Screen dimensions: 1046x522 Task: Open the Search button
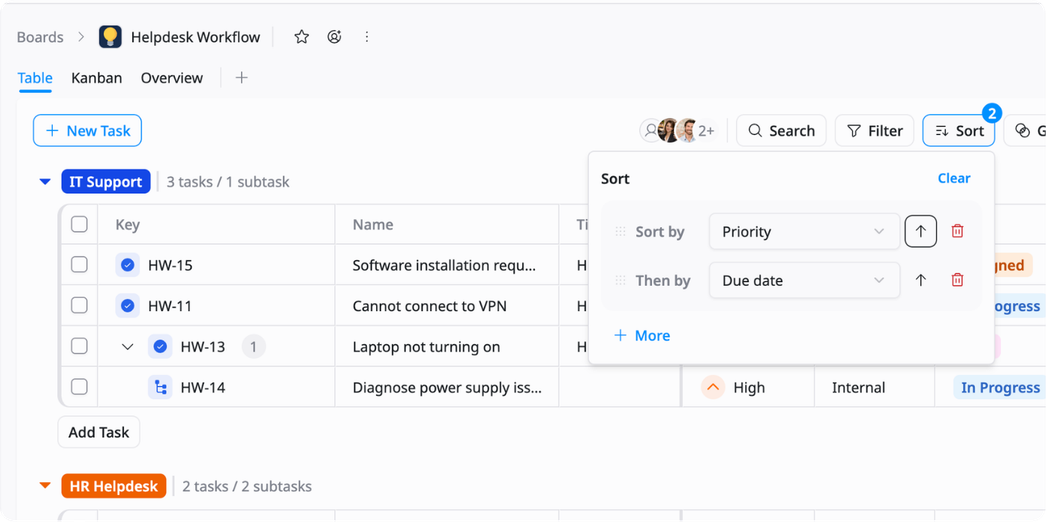pos(781,131)
